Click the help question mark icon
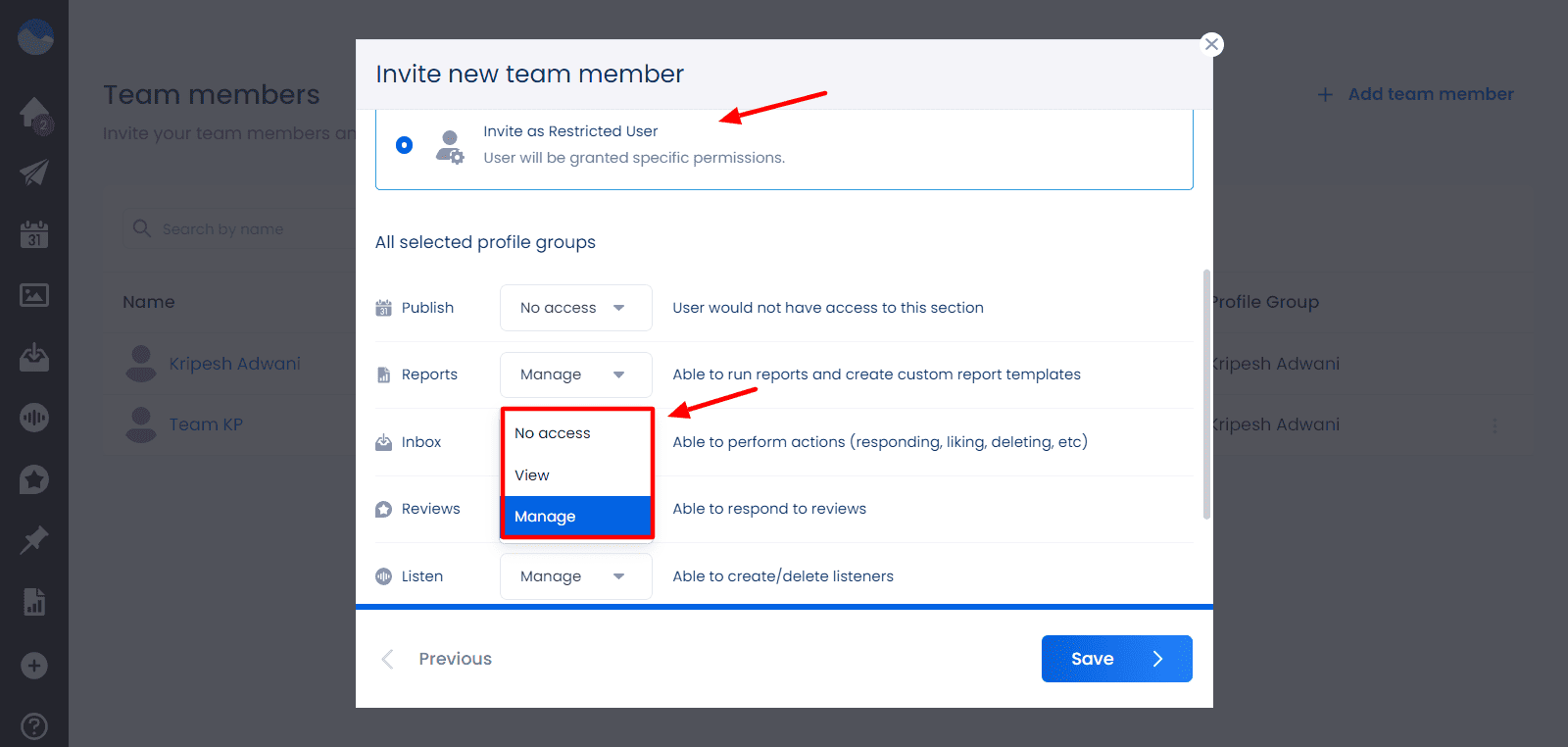The width and height of the screenshot is (1568, 747). coord(34,726)
